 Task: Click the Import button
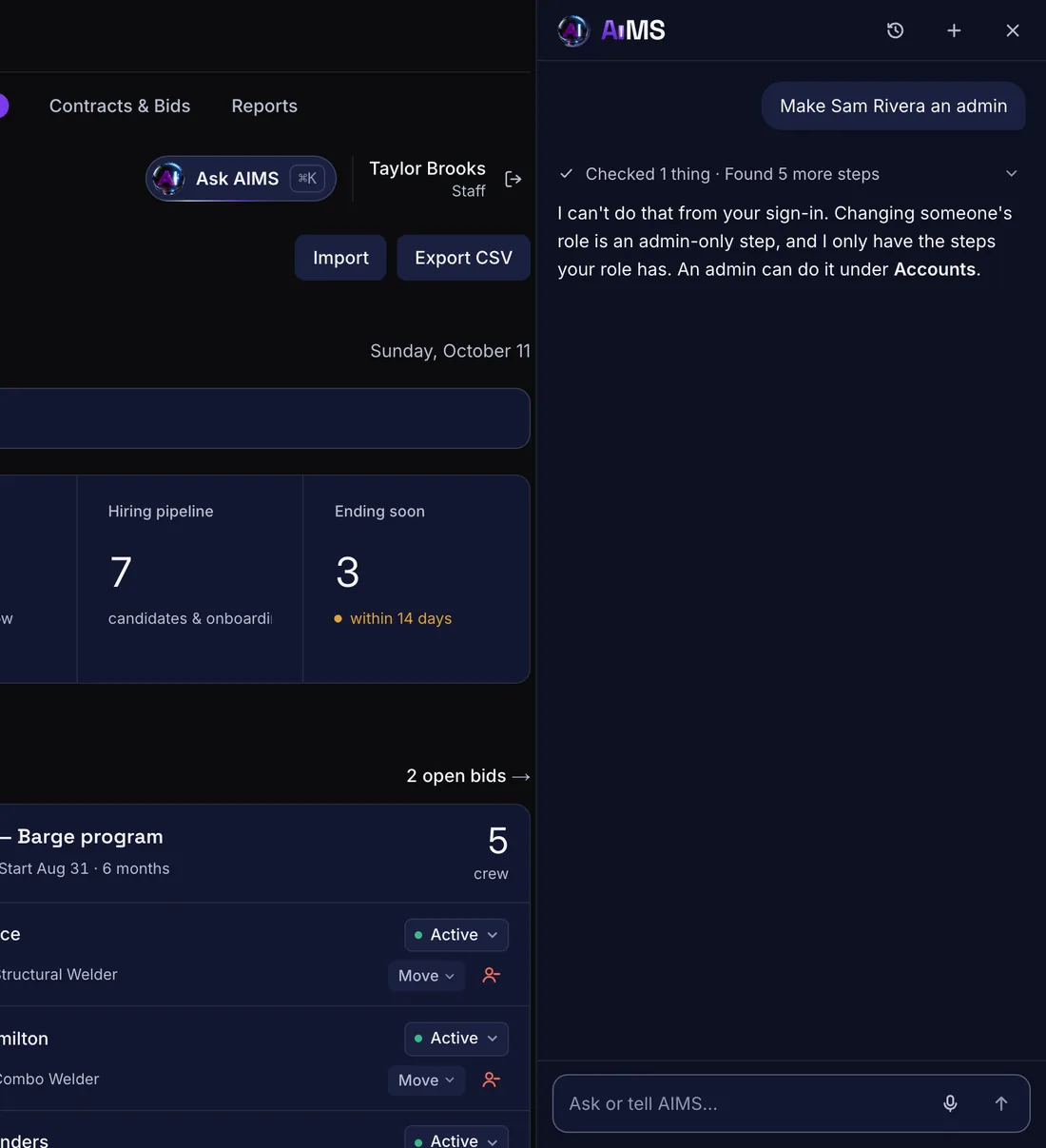[340, 258]
